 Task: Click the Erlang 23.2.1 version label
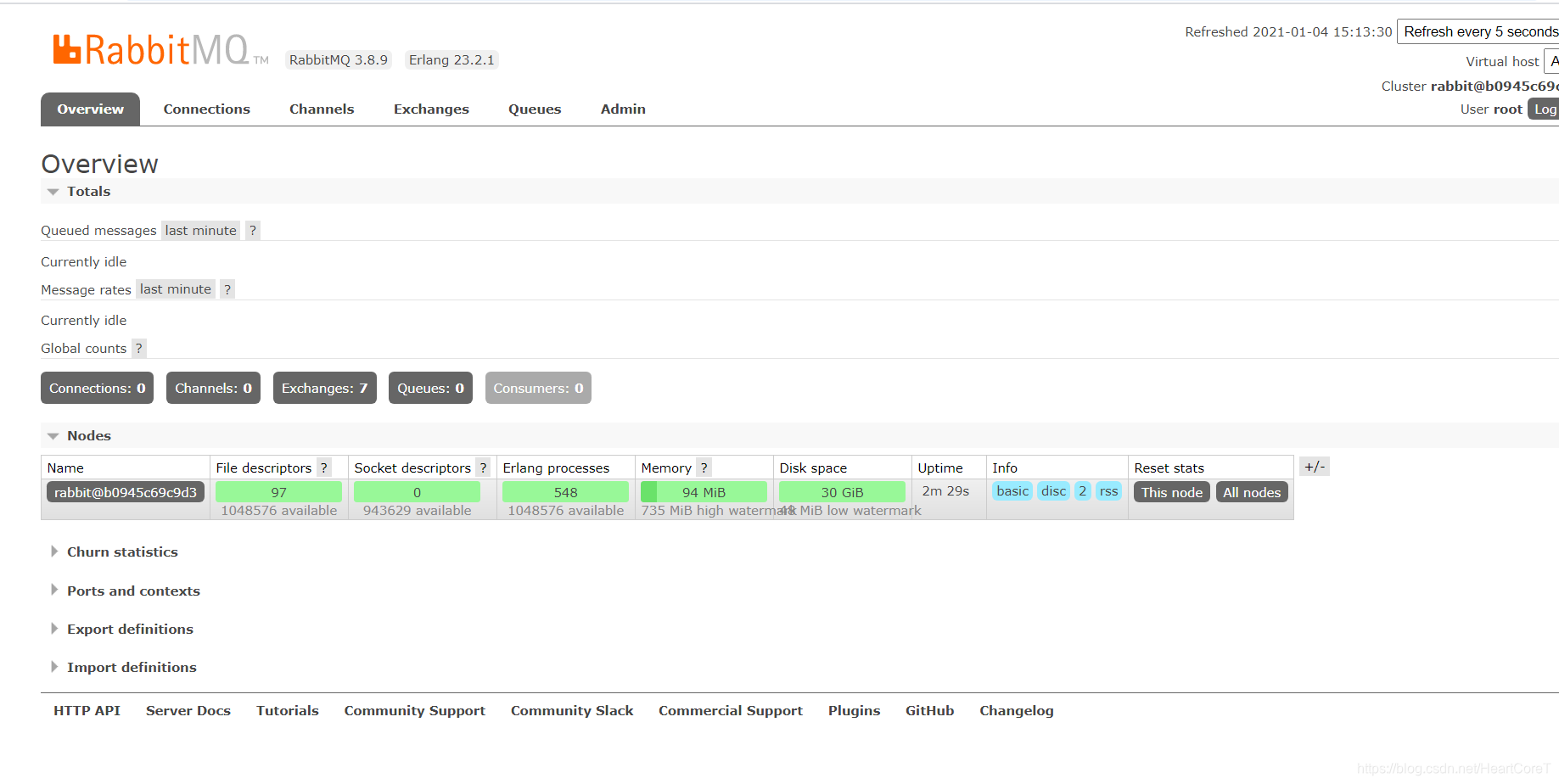click(x=451, y=60)
